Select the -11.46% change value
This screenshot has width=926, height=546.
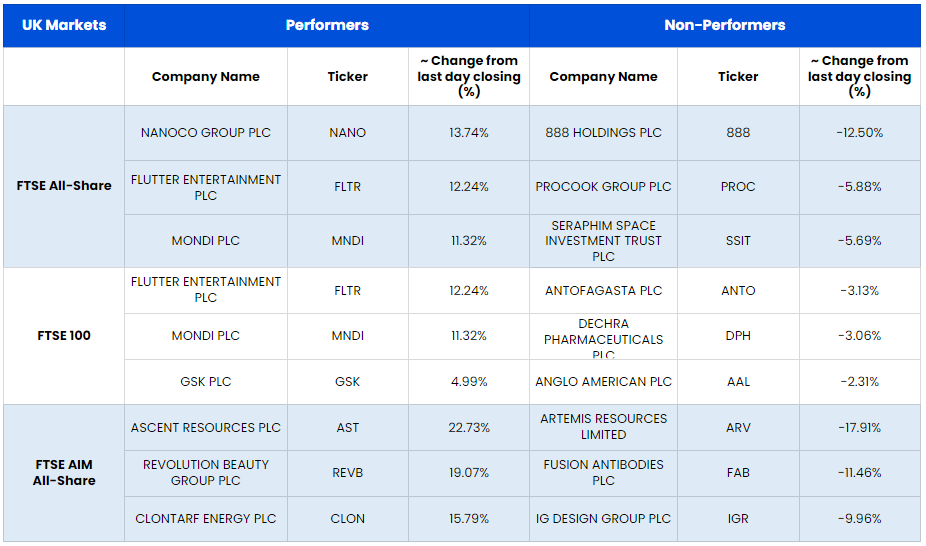[x=859, y=473]
